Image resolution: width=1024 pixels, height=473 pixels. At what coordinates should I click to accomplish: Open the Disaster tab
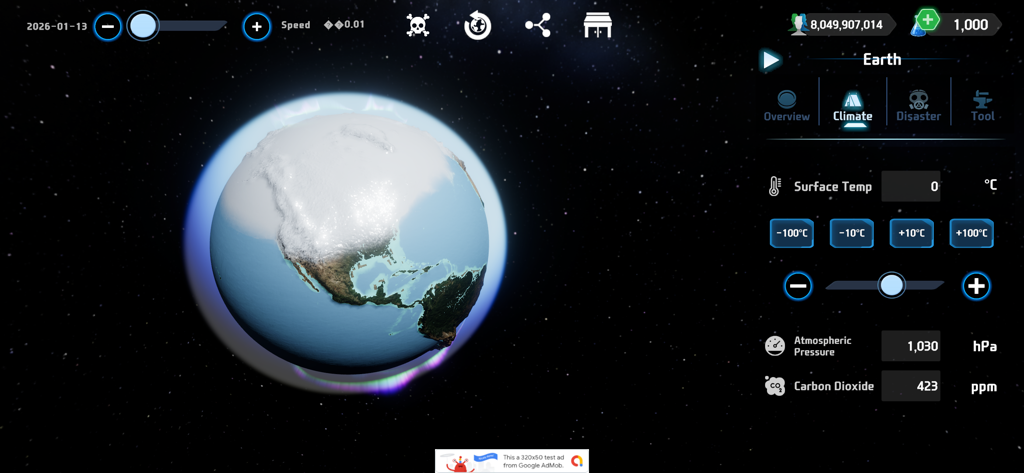pos(918,106)
